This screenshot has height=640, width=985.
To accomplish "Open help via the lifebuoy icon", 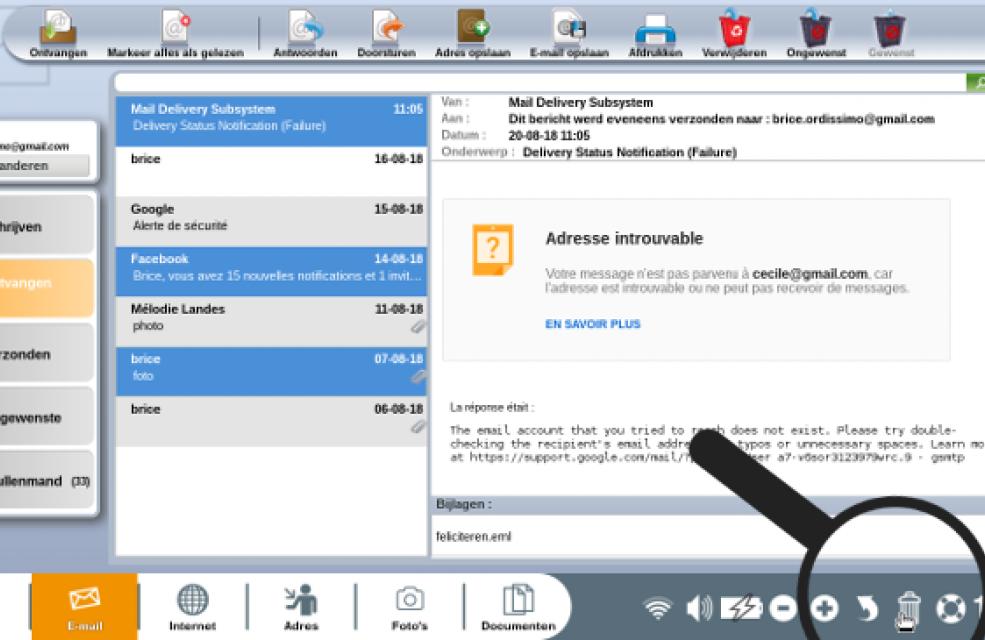I will click(x=950, y=608).
